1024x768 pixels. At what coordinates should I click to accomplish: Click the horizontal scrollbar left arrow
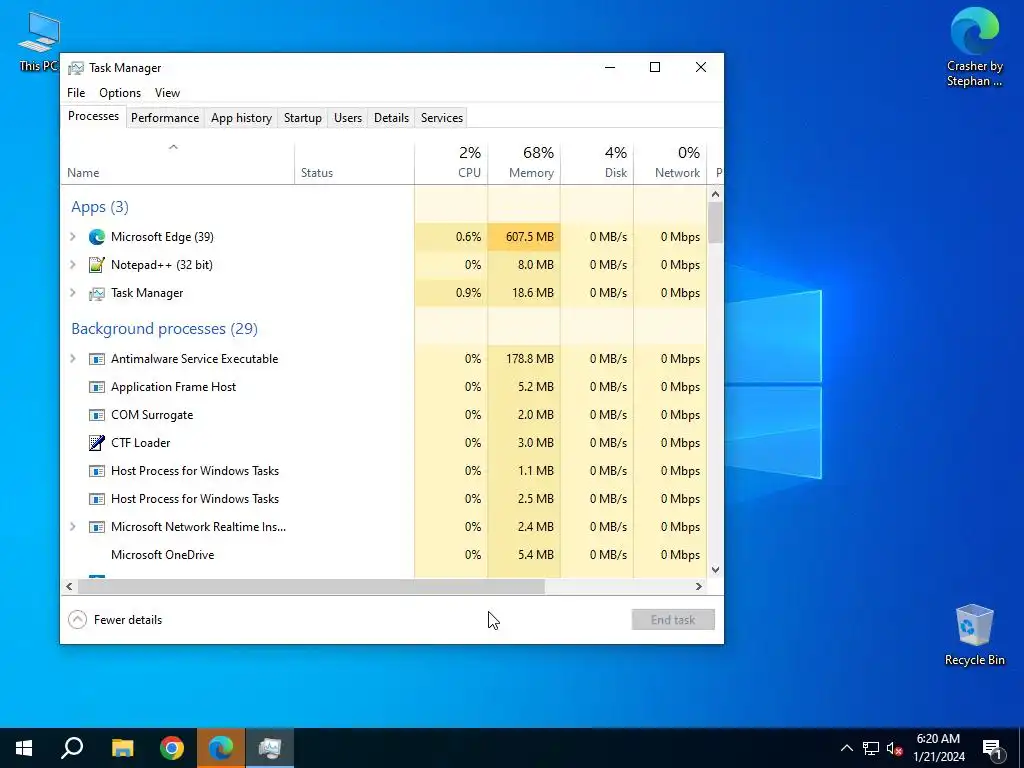pos(69,586)
